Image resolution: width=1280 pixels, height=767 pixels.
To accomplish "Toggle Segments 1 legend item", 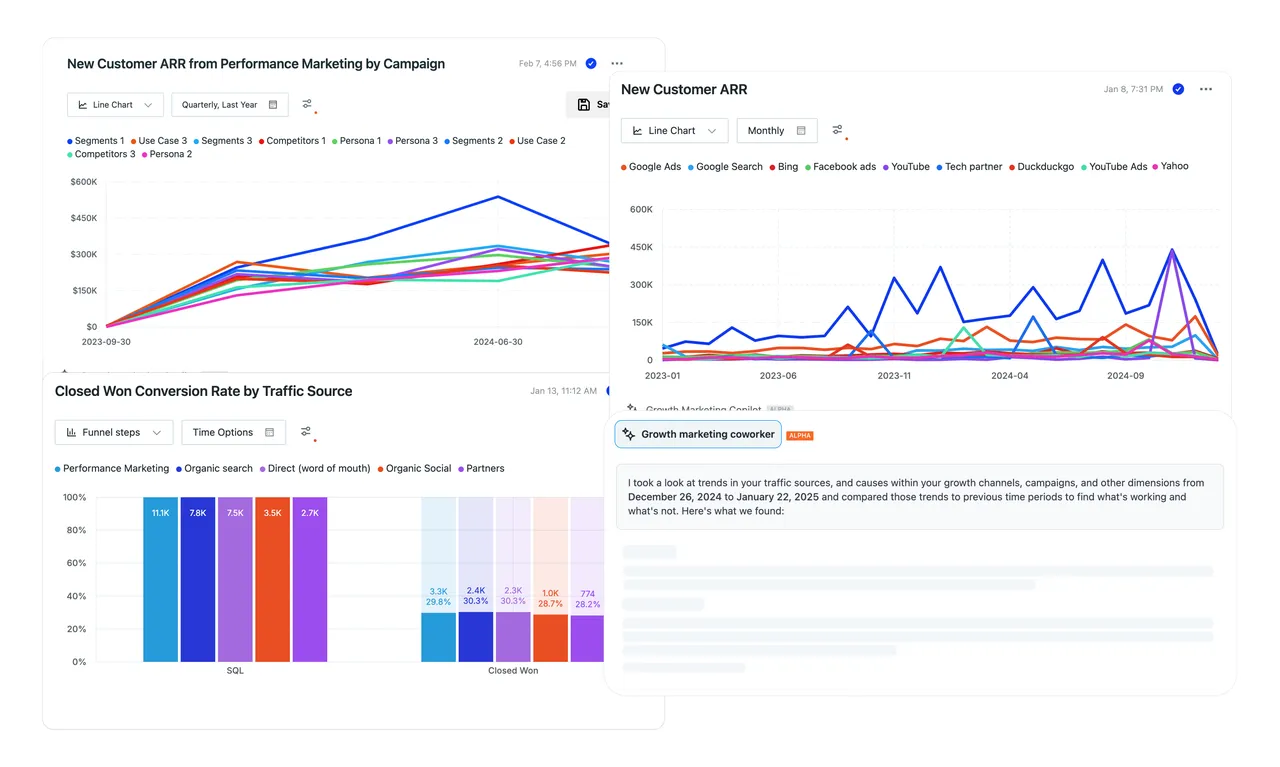I will (x=96, y=141).
